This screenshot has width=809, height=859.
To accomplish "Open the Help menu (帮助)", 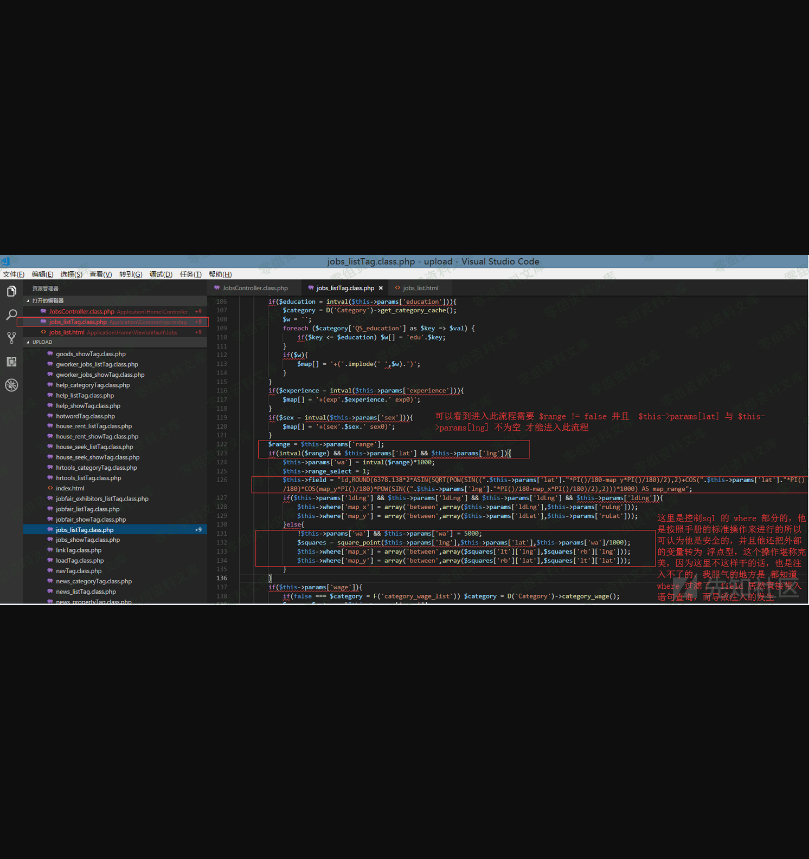I will [x=218, y=274].
